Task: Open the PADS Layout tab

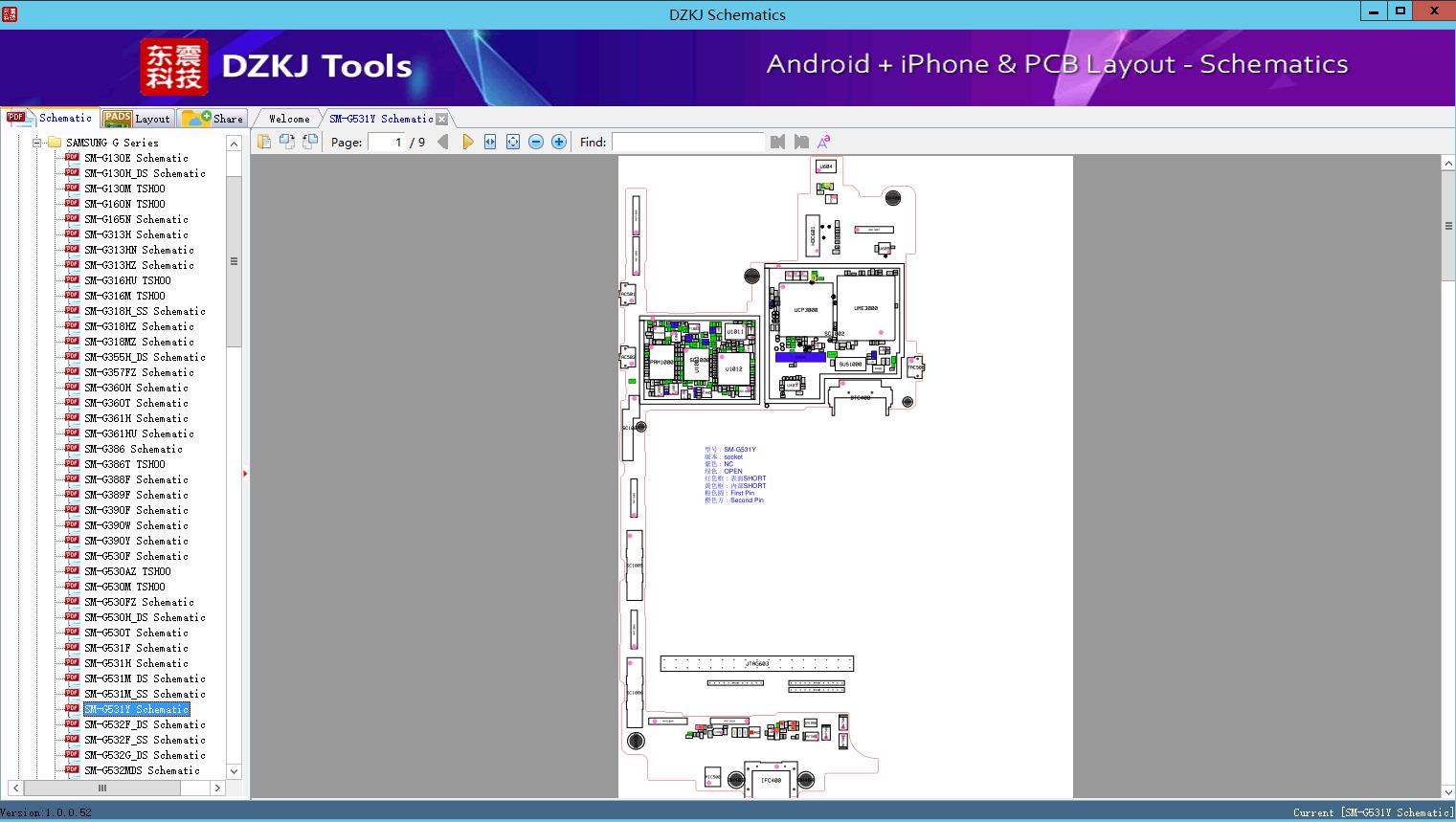Action: [x=137, y=119]
